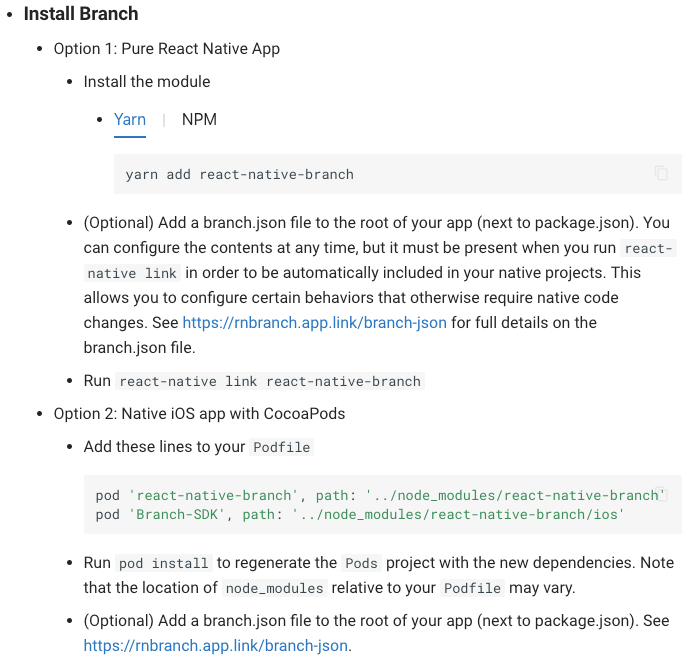
Task: Click the Install the module bullet text
Action: coord(147,82)
